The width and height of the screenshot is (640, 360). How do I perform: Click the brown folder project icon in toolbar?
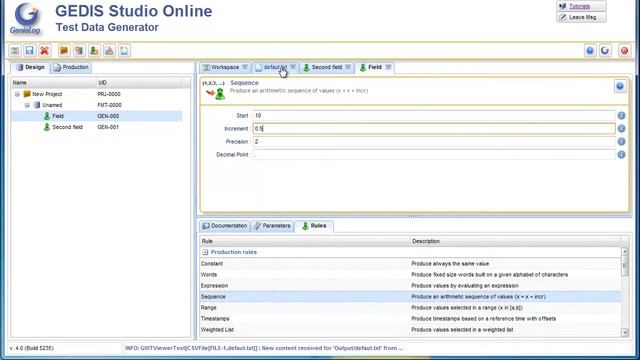point(64,51)
